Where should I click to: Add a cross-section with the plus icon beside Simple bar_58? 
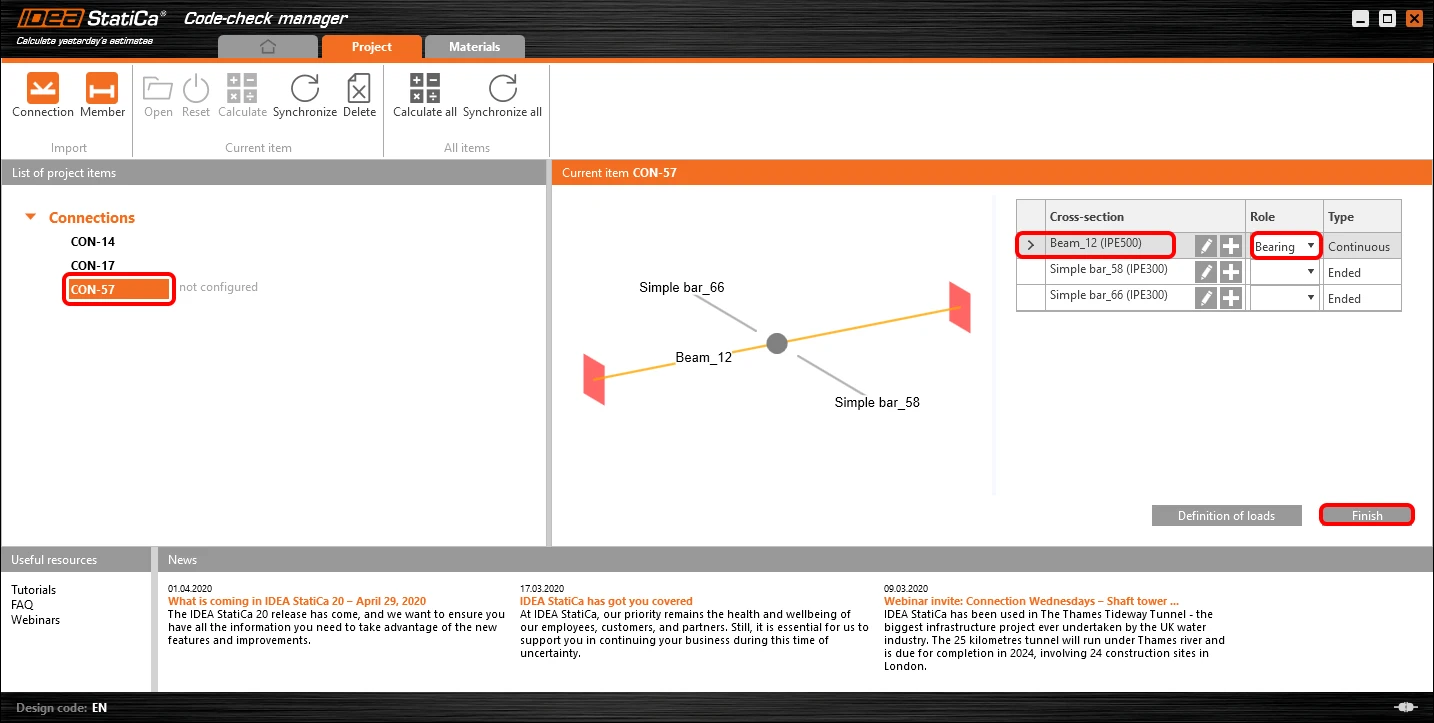pyautogui.click(x=1231, y=271)
